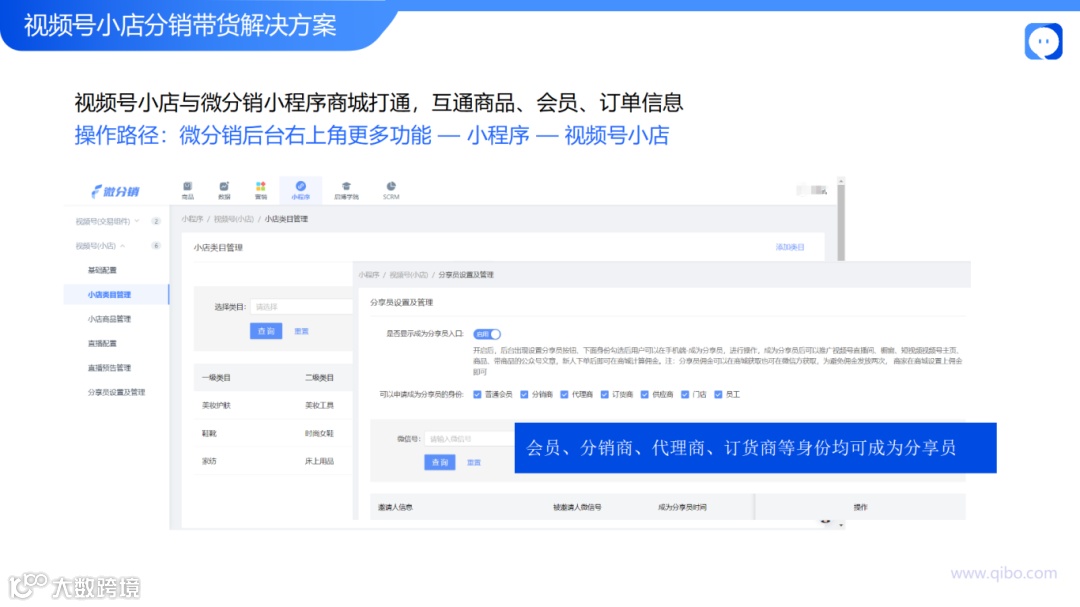Click 视频号(小店) breadcrumb in 小店类目管理 page
The image size is (1080, 607).
[233, 219]
